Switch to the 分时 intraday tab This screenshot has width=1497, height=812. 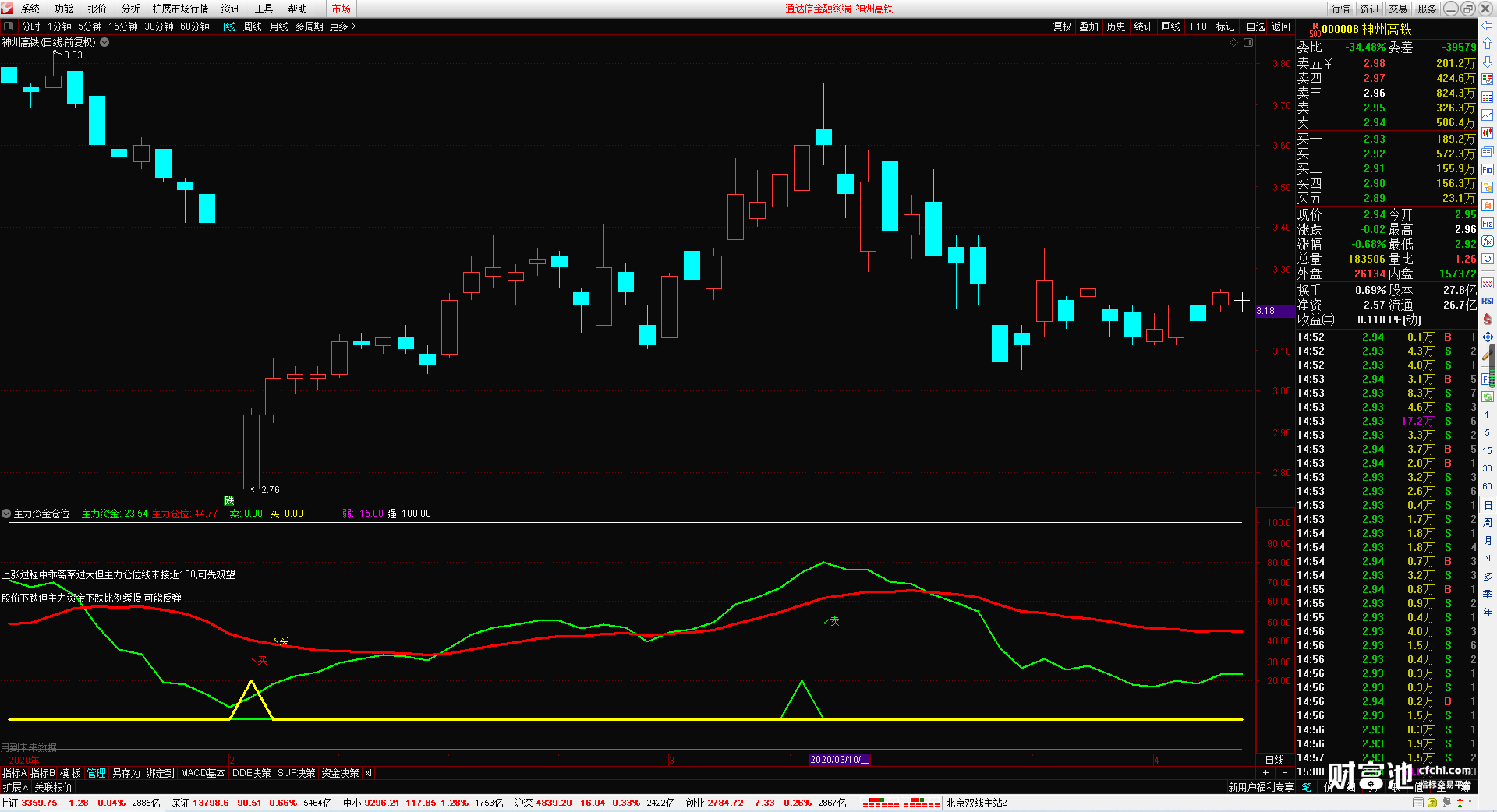pos(31,26)
